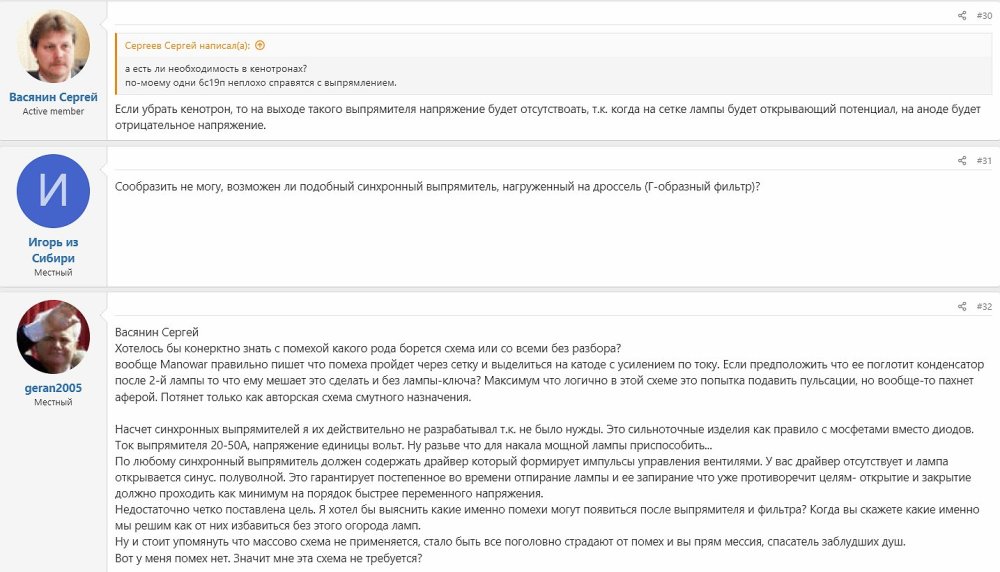Open the profile link Игорь из Сибири

53,250
